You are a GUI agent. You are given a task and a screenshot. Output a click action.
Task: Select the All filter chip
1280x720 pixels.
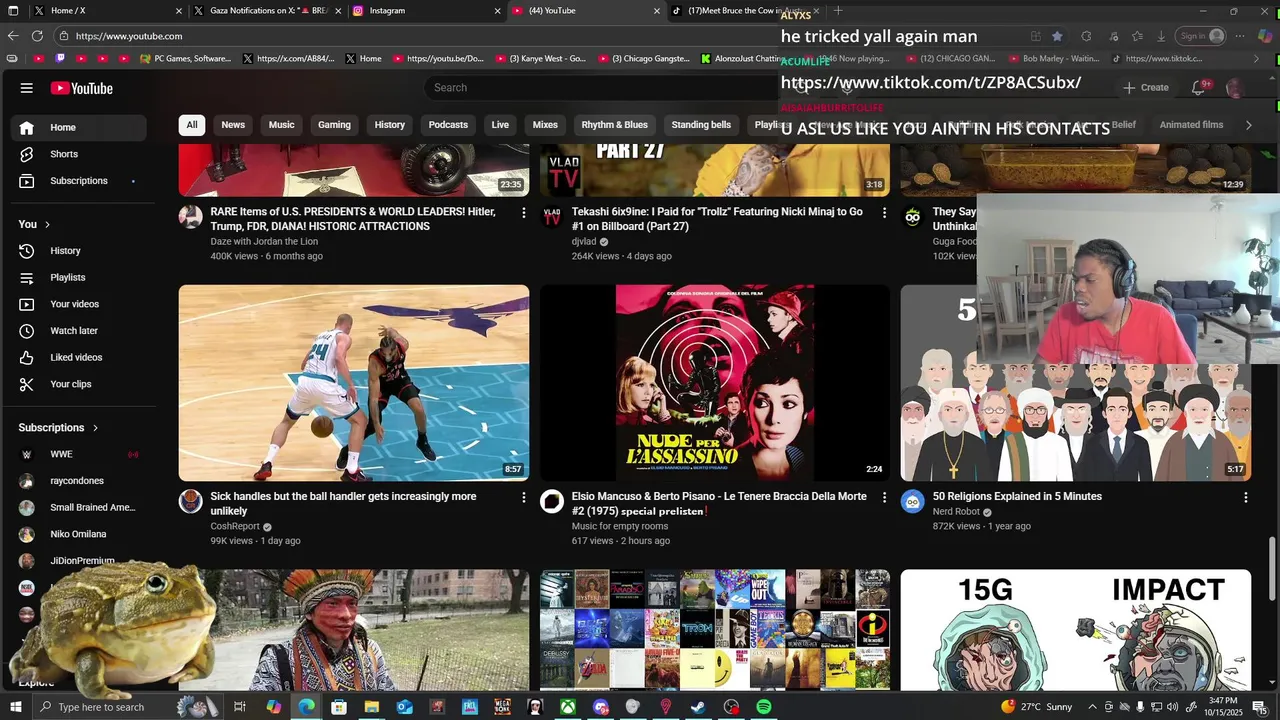point(191,125)
